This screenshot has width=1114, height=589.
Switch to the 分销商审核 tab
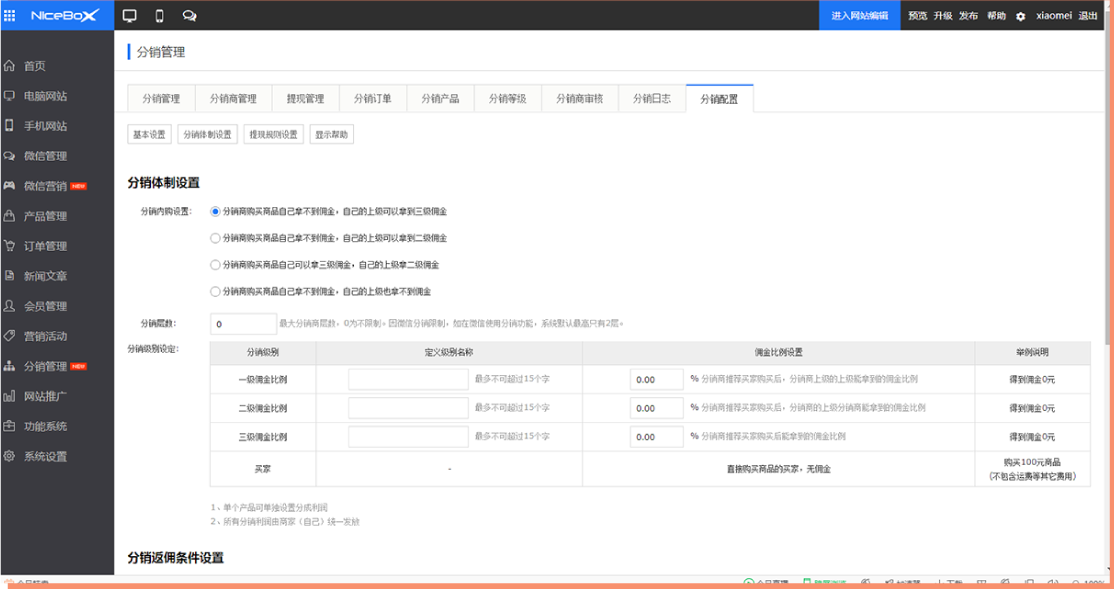point(579,99)
